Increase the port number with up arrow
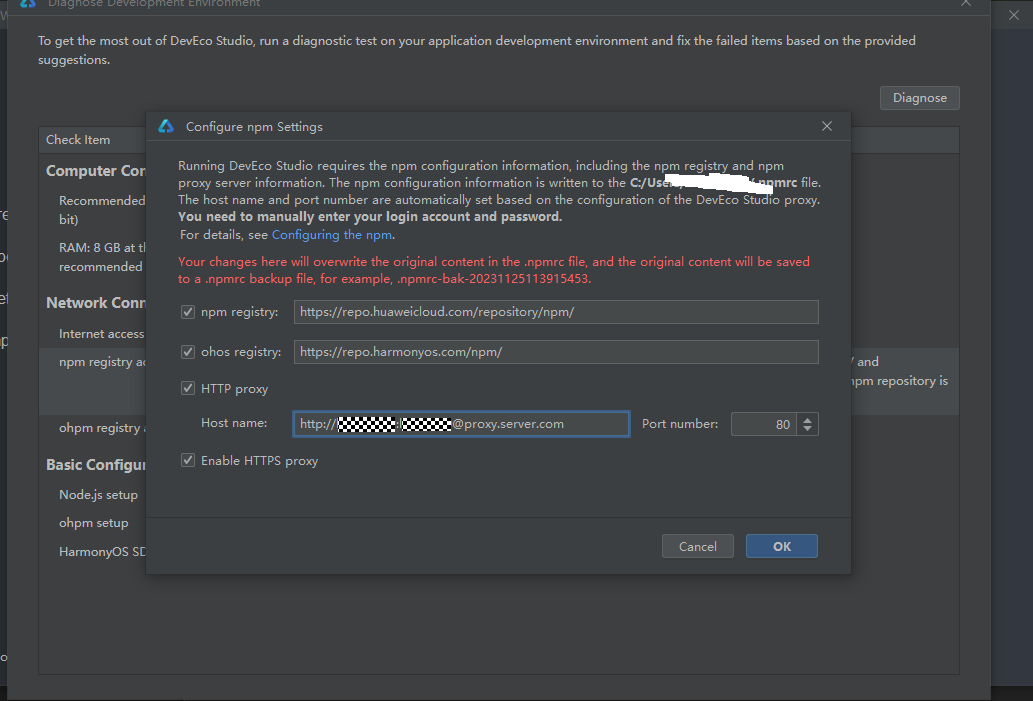 pos(808,420)
